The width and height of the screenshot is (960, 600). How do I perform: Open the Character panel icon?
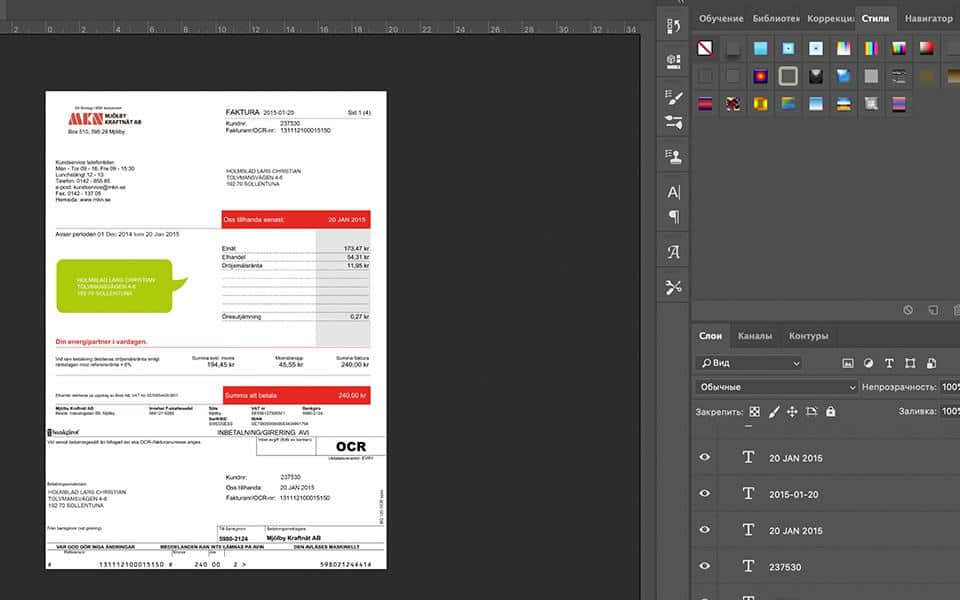coord(673,192)
